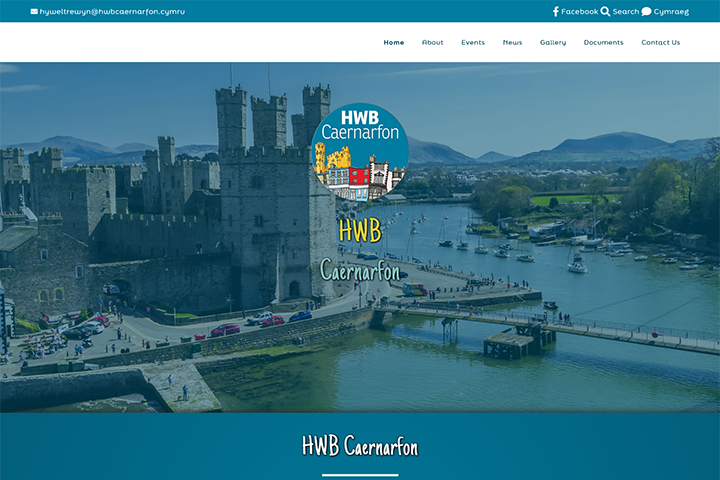
Task: Open the Events menu item
Action: coord(473,42)
